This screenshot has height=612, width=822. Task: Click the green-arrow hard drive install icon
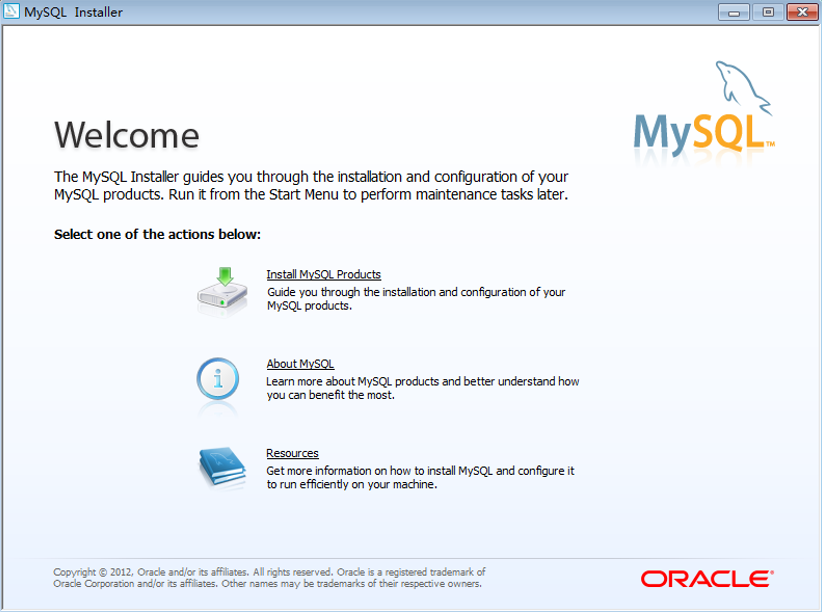tap(222, 290)
